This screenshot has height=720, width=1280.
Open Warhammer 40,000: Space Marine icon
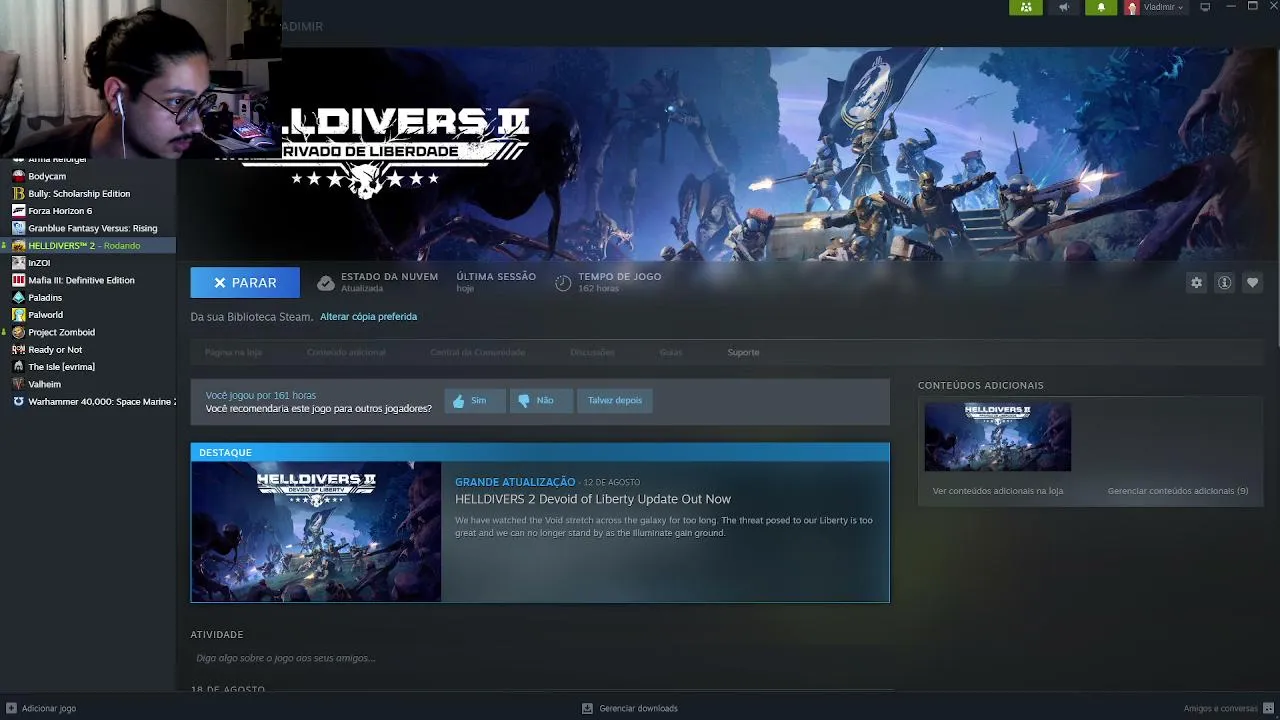pos(18,401)
